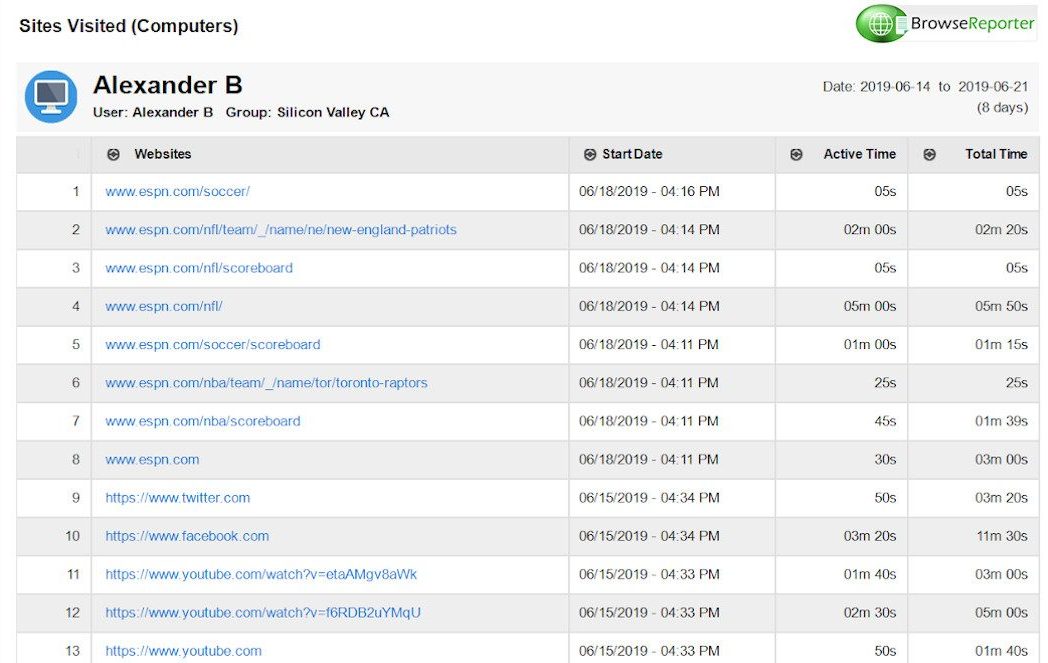Open the https://www.twitter.com link
Image resolution: width=1048 pixels, height=663 pixels.
pyautogui.click(x=177, y=497)
